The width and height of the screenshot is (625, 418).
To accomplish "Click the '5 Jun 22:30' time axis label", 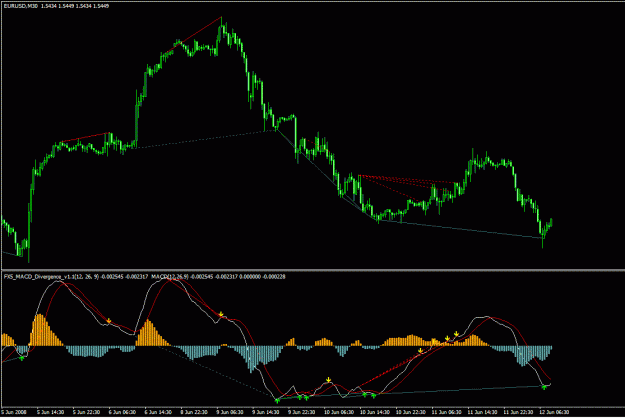I will tap(86, 412).
